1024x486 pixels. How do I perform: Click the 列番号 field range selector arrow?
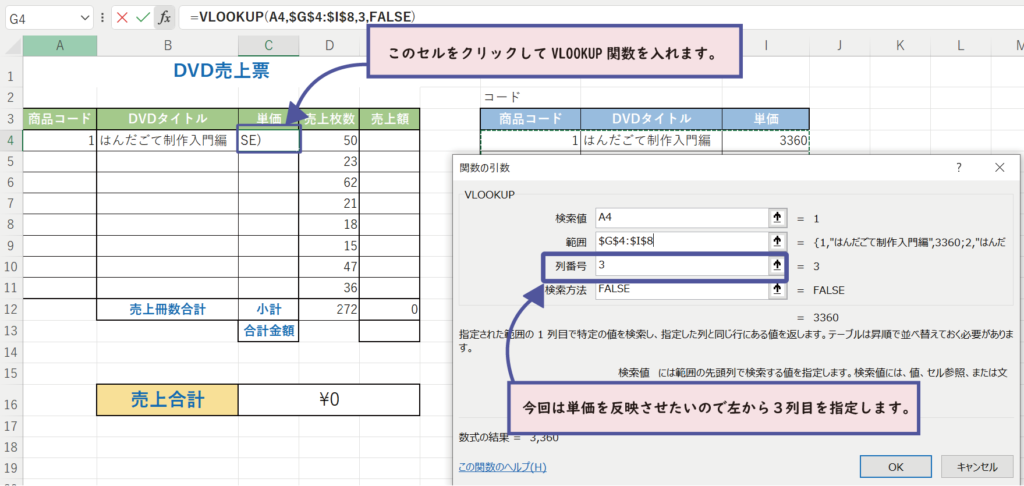point(775,266)
